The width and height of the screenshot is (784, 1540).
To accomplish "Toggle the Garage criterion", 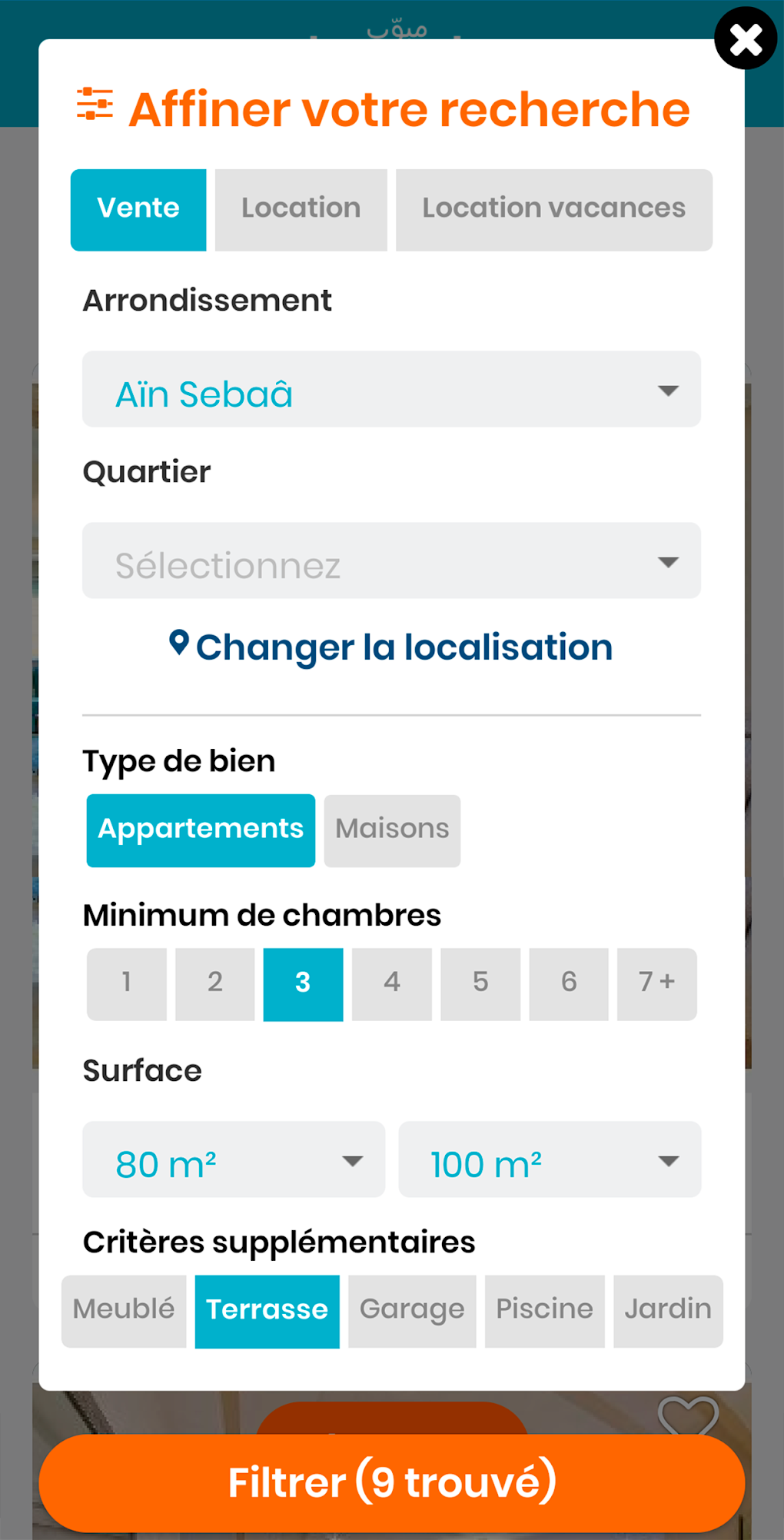I will [x=412, y=1311].
